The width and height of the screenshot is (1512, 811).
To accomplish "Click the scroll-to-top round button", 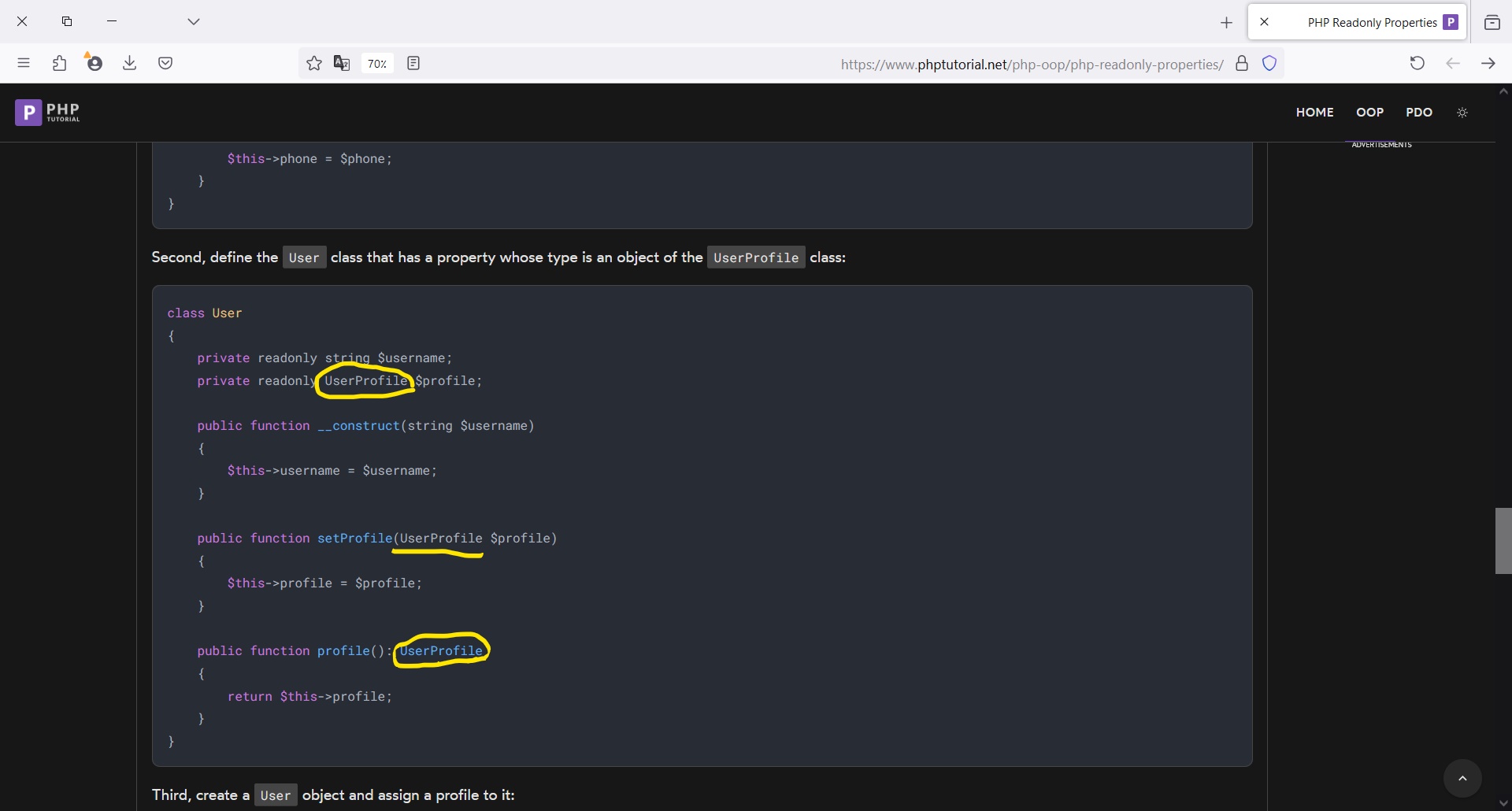I will pos(1462,779).
